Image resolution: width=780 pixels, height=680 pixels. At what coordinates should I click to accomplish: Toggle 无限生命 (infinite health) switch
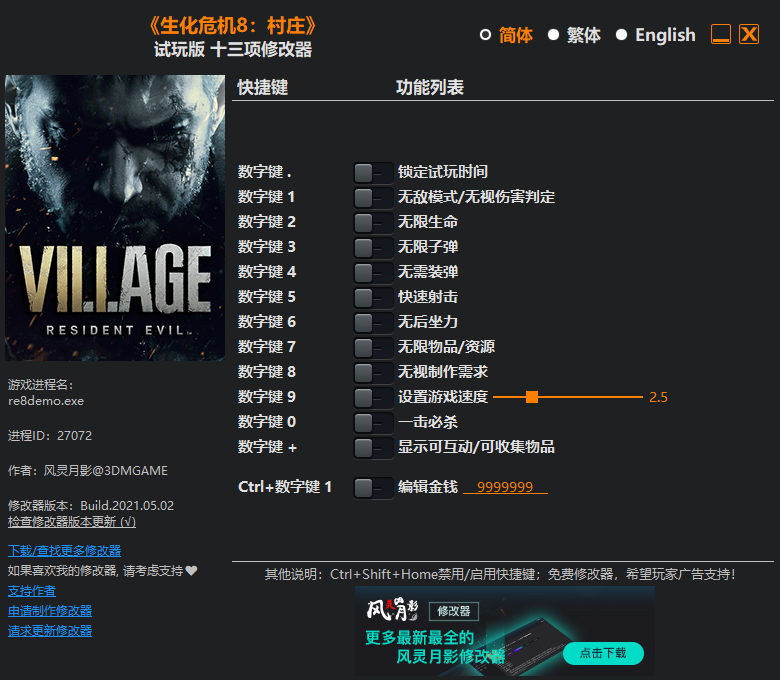click(373, 222)
